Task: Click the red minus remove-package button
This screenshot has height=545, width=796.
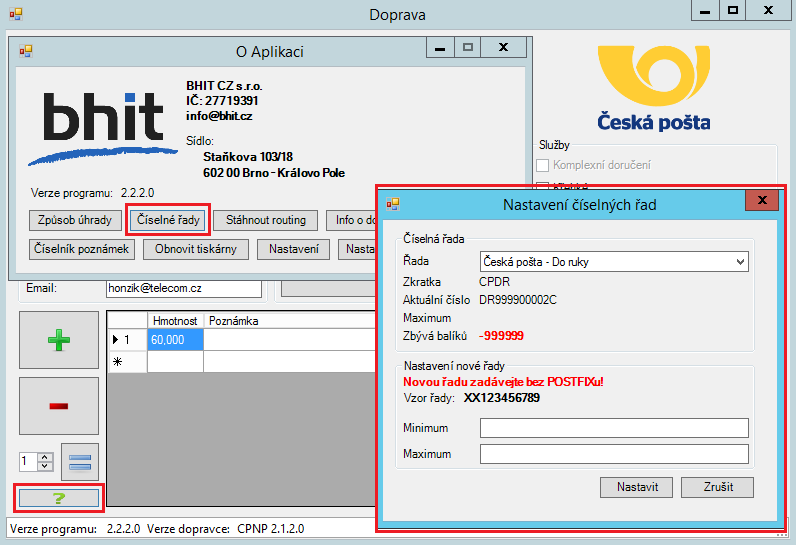Action: click(x=59, y=405)
